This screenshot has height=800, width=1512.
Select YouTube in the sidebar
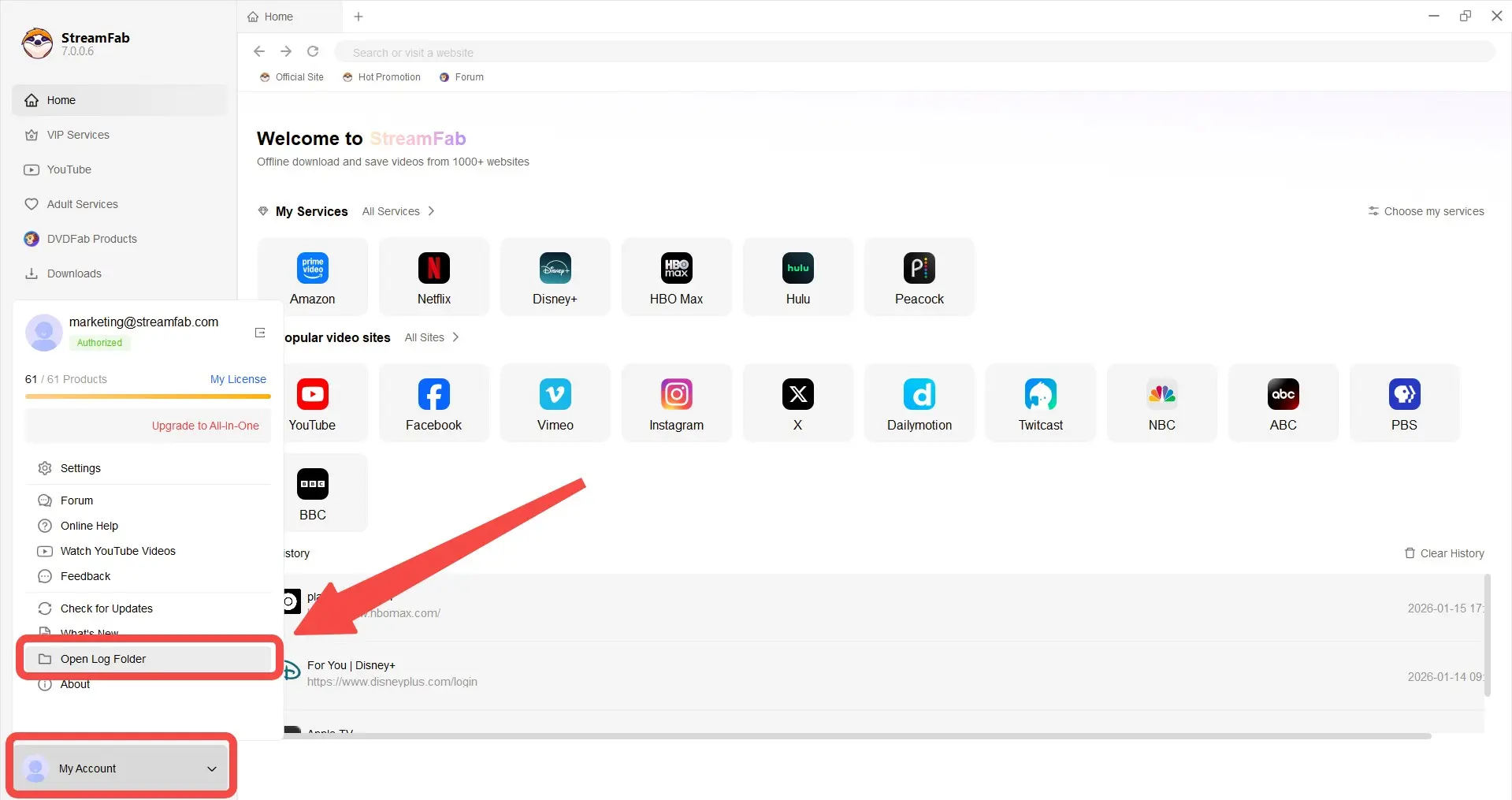(x=120, y=169)
